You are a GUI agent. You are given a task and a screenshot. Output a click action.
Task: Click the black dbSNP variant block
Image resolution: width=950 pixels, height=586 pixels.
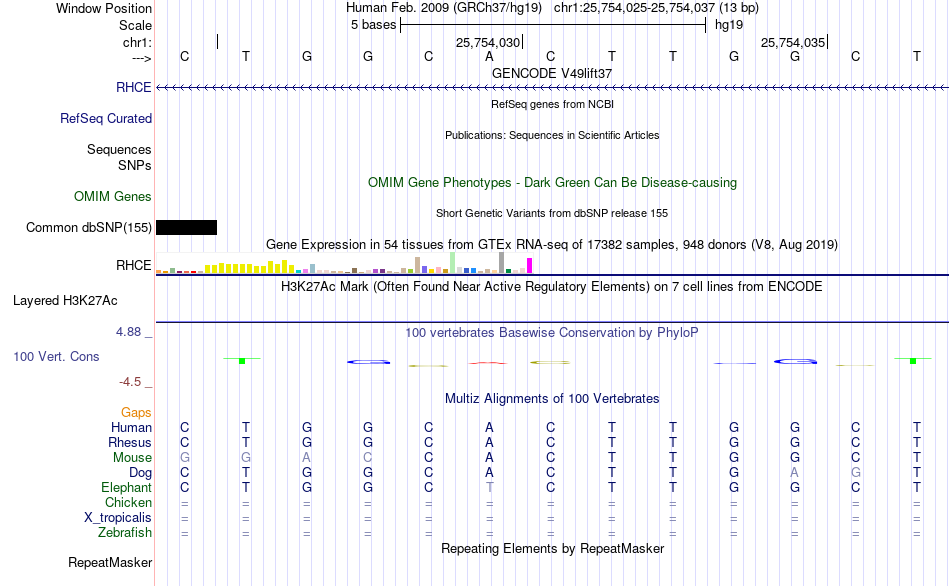click(186, 227)
